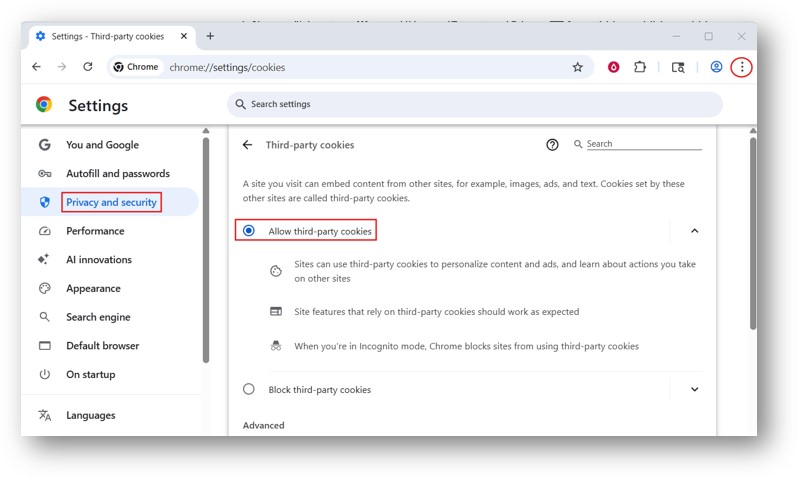Click the palette Appearance icon

pos(45,288)
